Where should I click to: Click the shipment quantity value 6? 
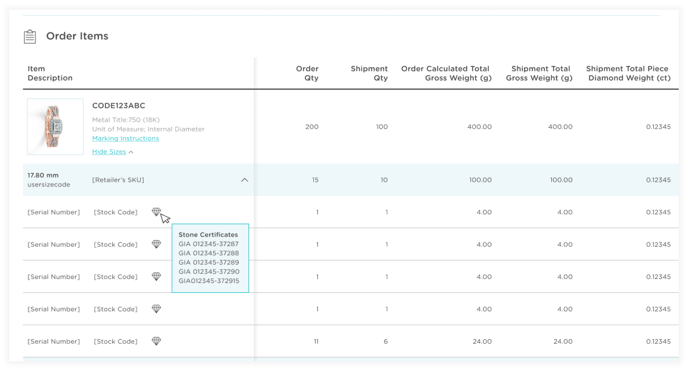(x=386, y=341)
